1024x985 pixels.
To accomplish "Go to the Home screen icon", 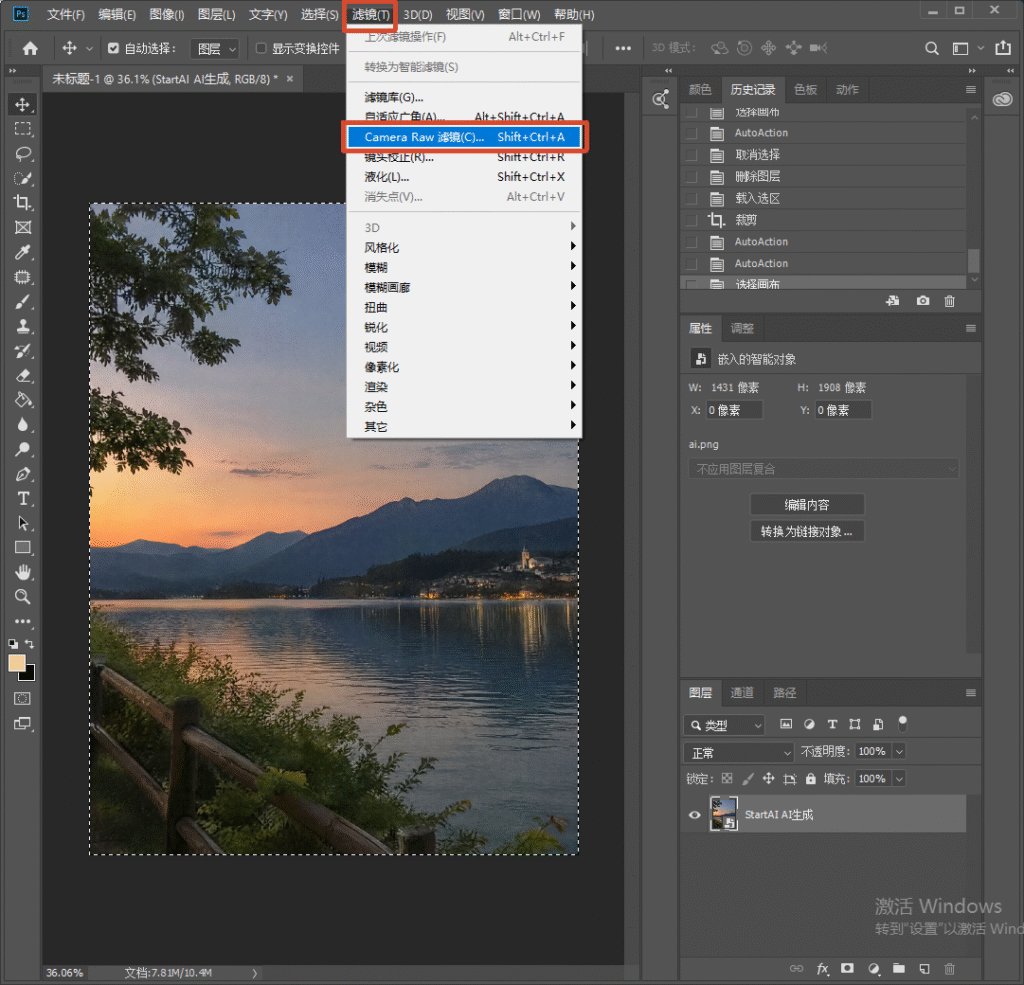I will click(x=30, y=48).
